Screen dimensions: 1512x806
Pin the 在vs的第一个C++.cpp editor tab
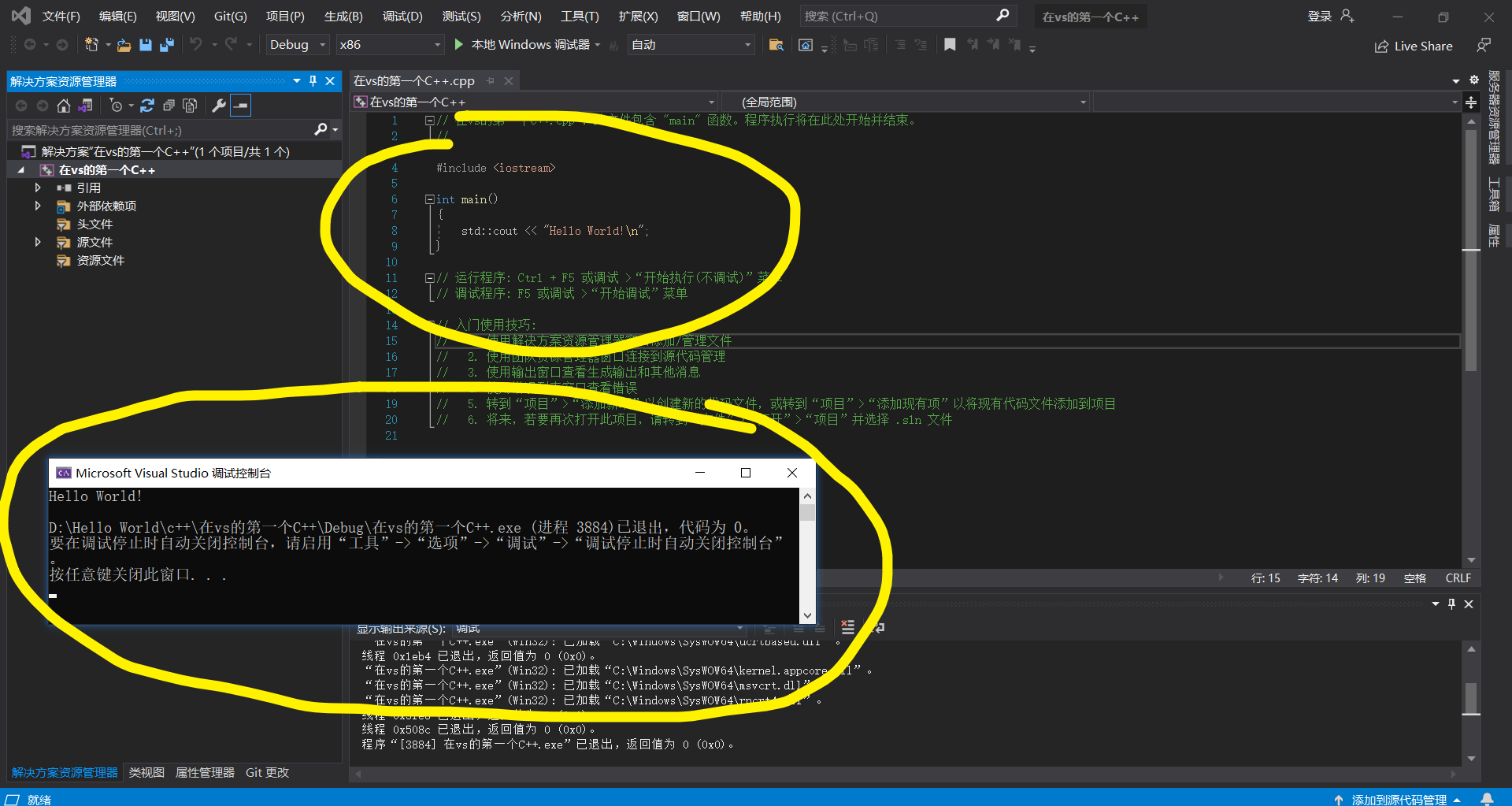(x=490, y=81)
